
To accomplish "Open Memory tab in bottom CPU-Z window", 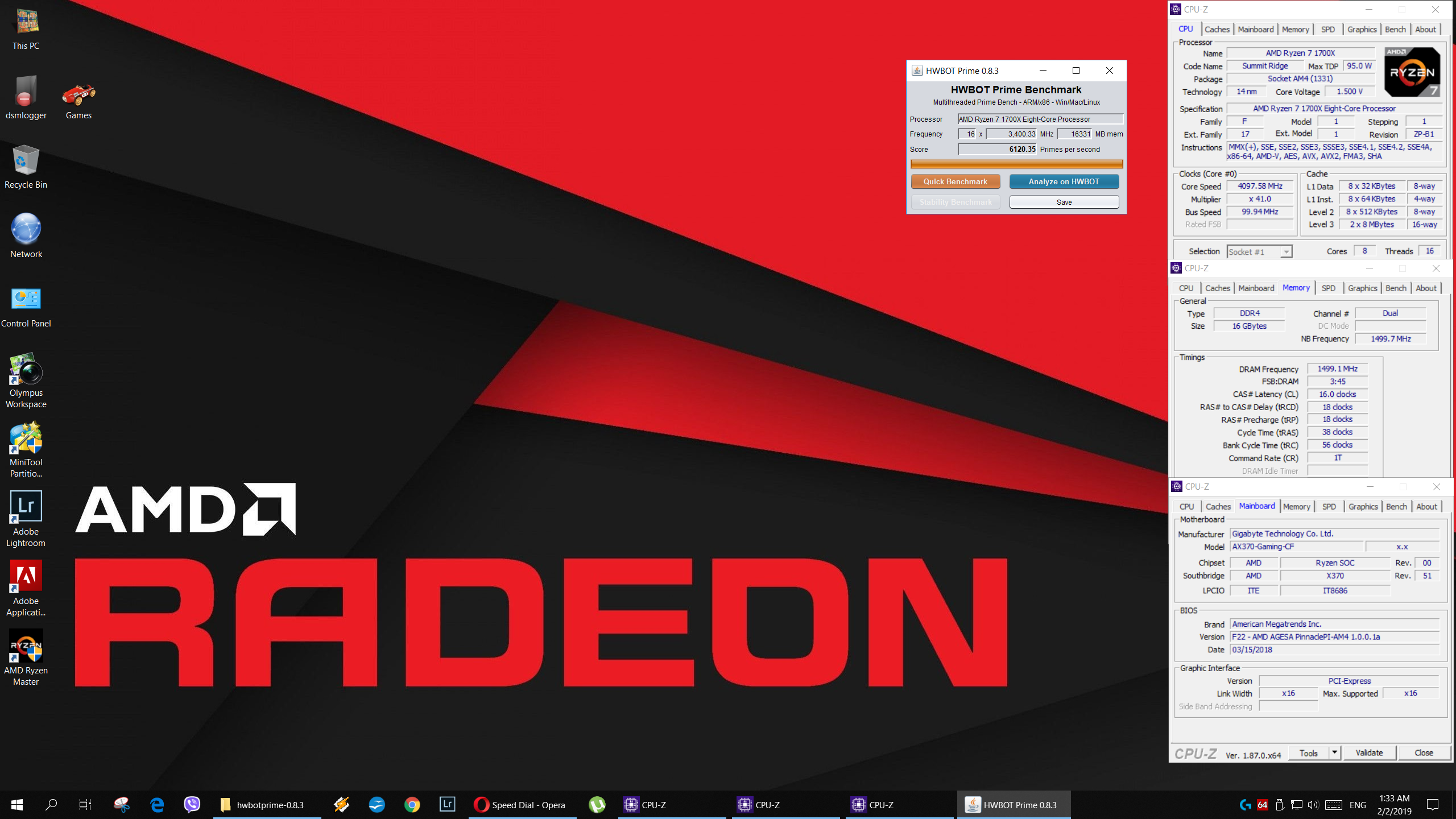I will click(1297, 506).
